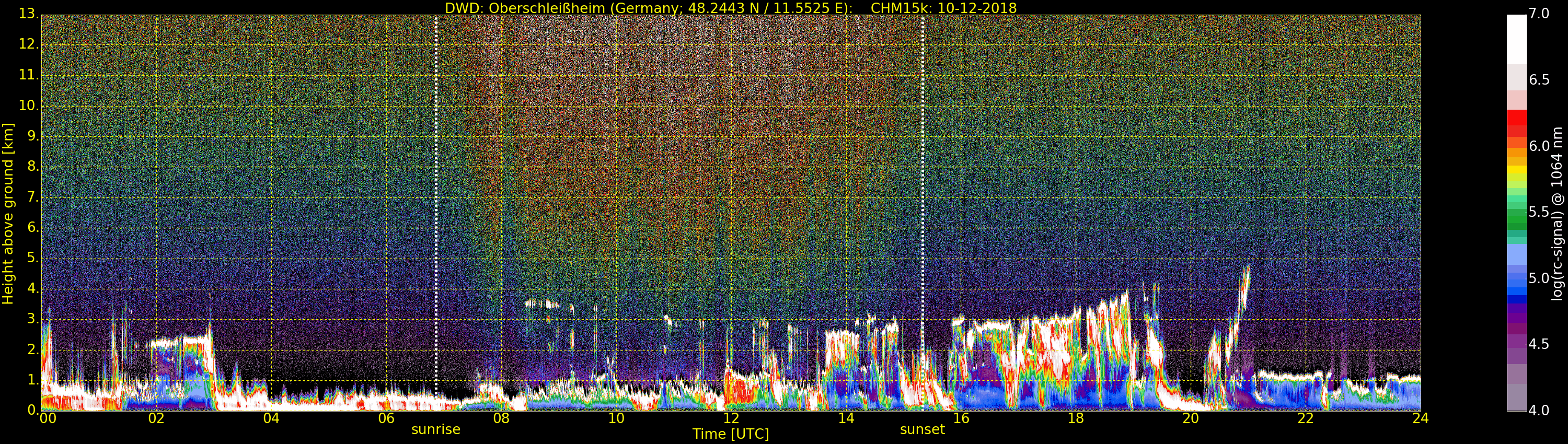This screenshot has width=1568, height=444.
Task: Pick the white top band of the colorbar
Action: click(x=1516, y=40)
